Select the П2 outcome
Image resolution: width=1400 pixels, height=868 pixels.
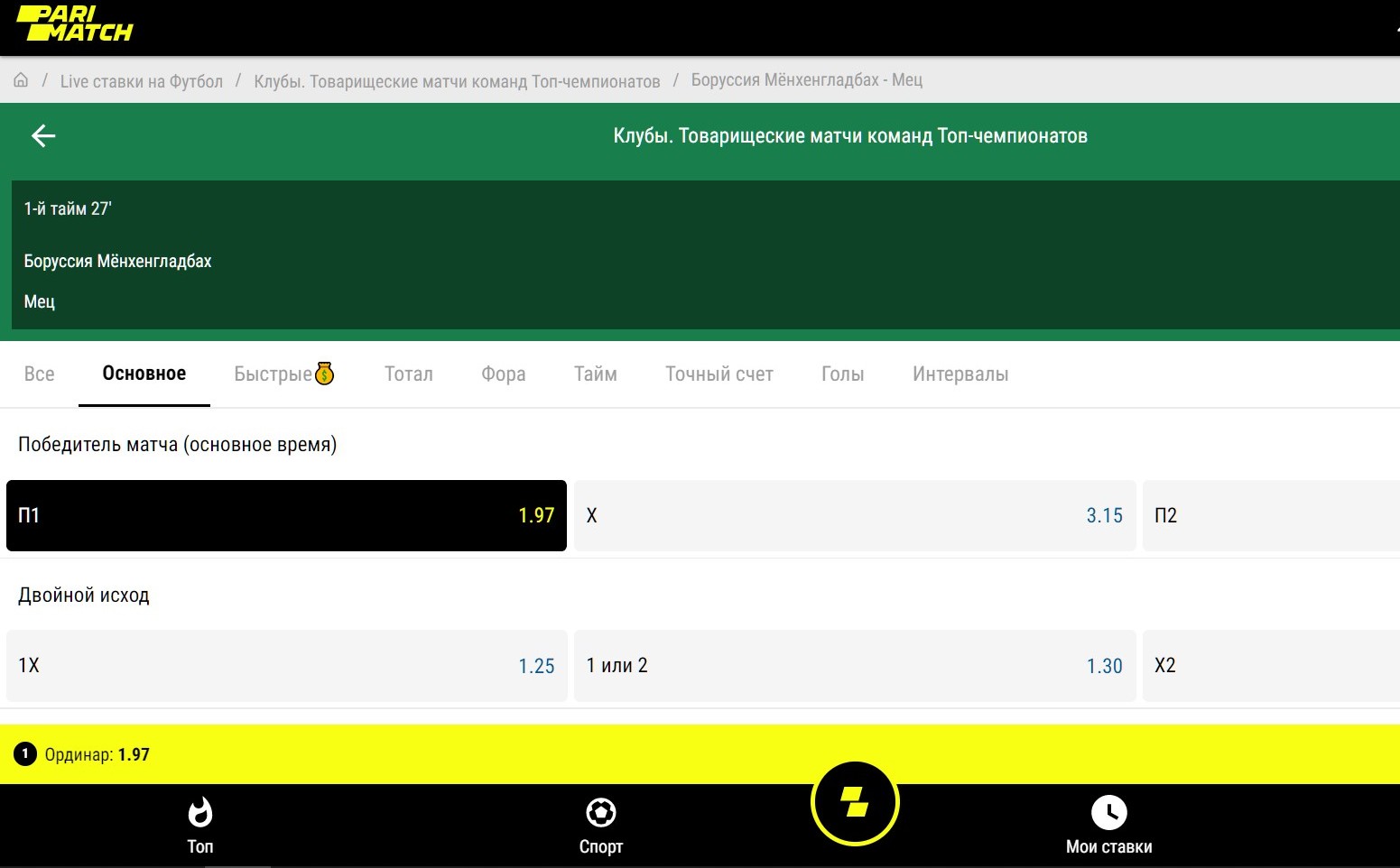[x=1271, y=515]
